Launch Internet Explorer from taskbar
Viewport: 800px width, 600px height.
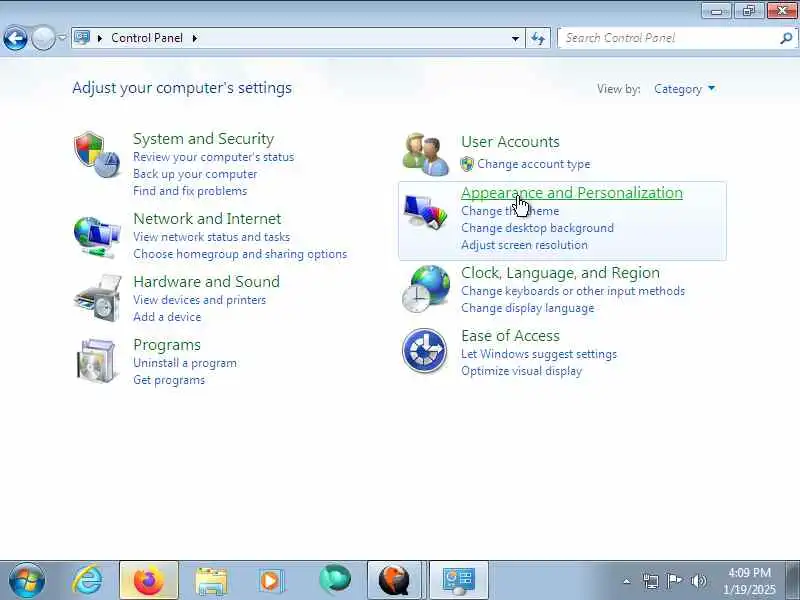tap(87, 580)
